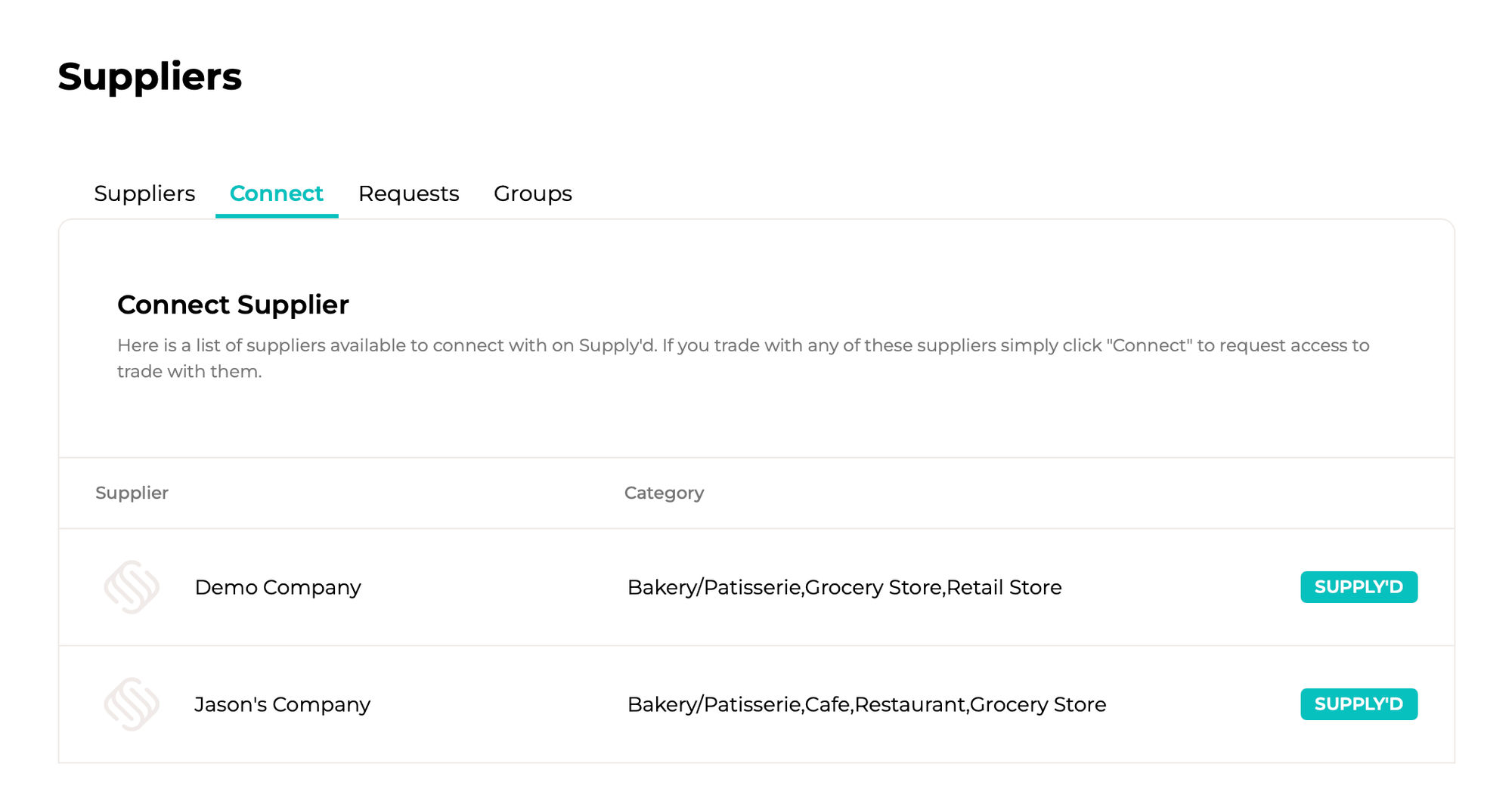Click "Retail Store" in Demo Company's categories
The width and height of the screenshot is (1512, 804).
click(x=1004, y=587)
